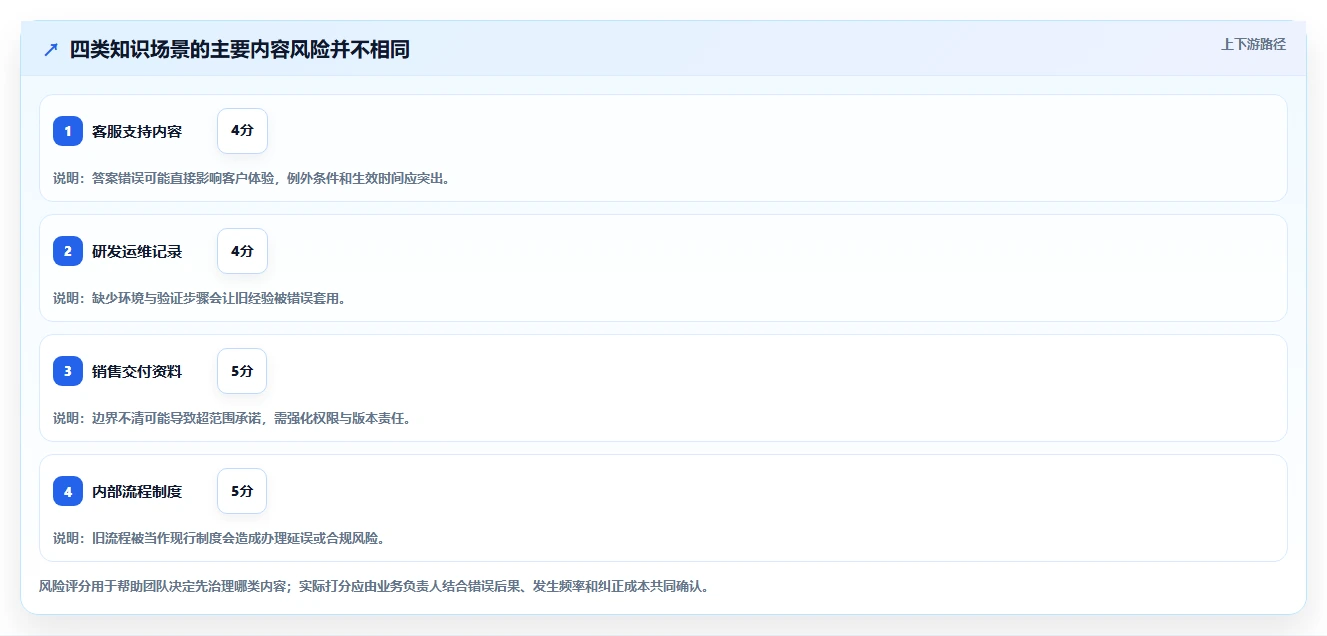Click the 上下游路径 label in the header
The height and width of the screenshot is (636, 1327).
pyautogui.click(x=1253, y=44)
